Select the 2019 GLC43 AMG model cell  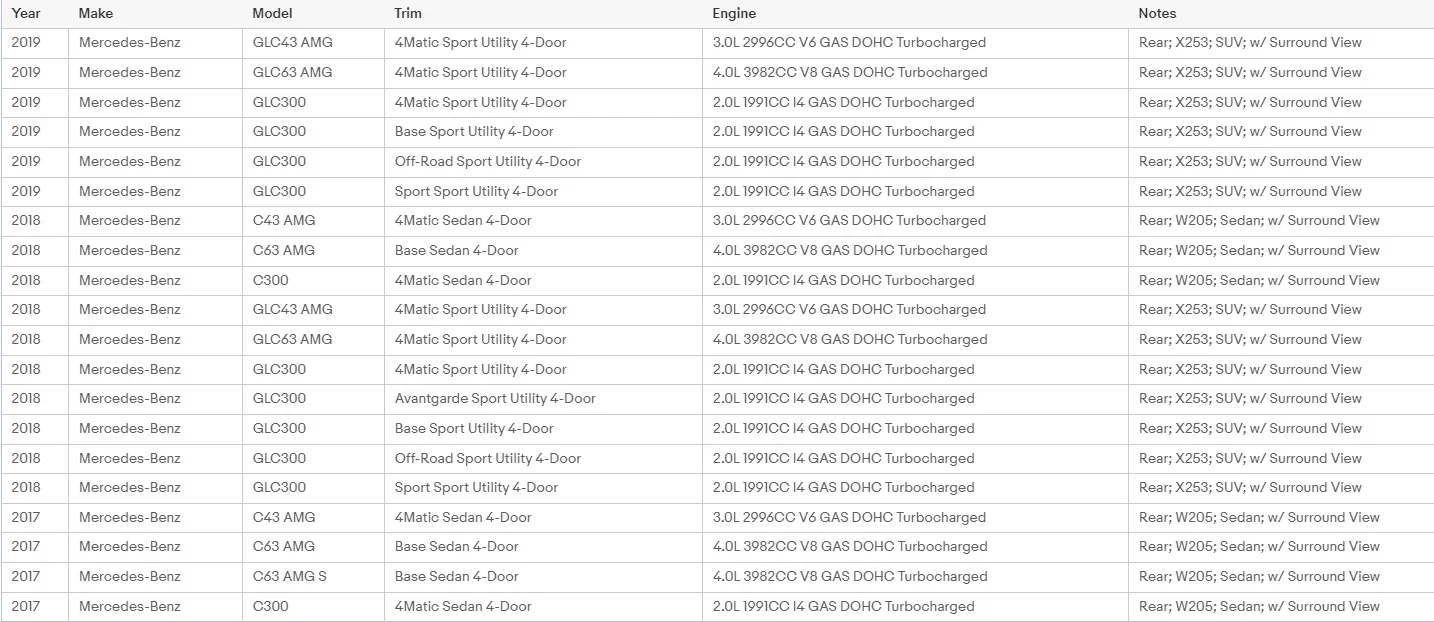pyautogui.click(x=293, y=43)
